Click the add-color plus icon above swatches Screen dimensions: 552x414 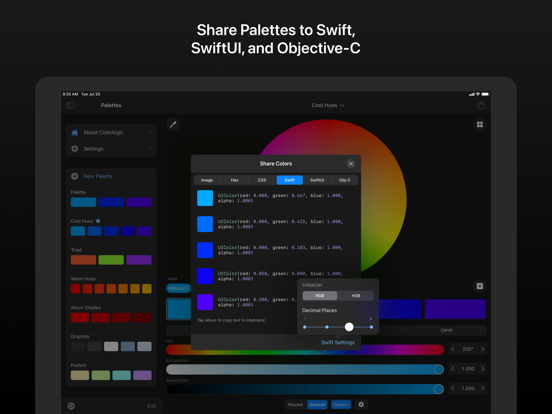pyautogui.click(x=479, y=286)
